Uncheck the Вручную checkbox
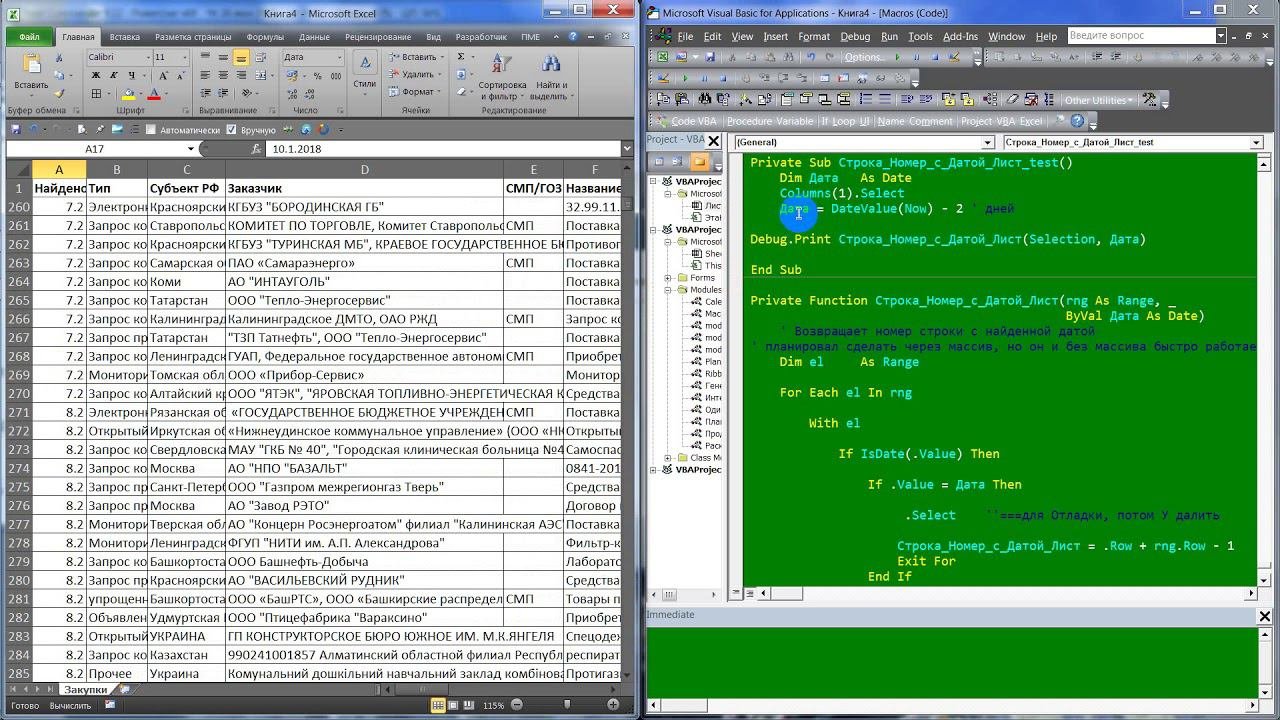The image size is (1280, 720). tap(232, 130)
